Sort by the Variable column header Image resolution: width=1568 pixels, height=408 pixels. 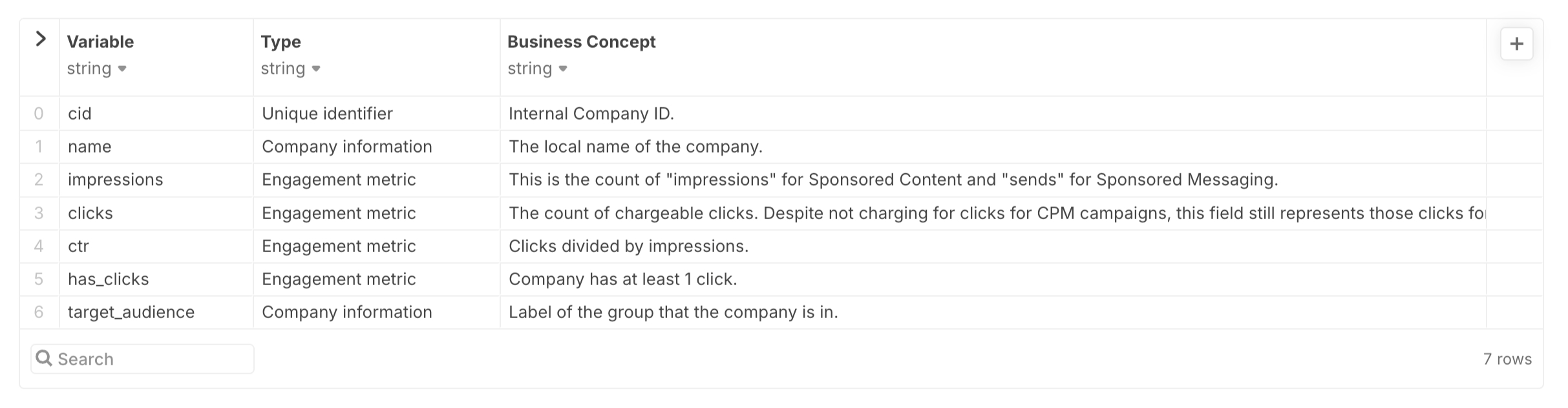coord(100,42)
